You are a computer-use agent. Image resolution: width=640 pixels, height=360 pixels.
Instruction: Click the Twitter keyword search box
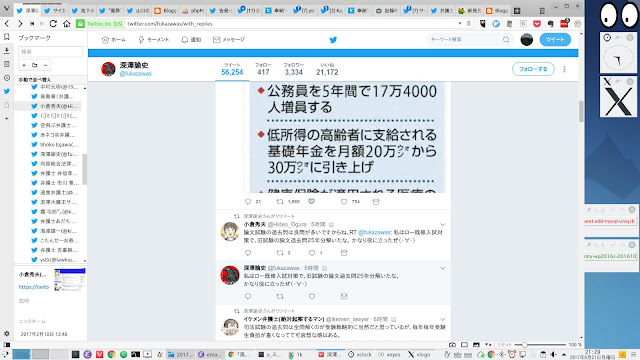point(469,40)
